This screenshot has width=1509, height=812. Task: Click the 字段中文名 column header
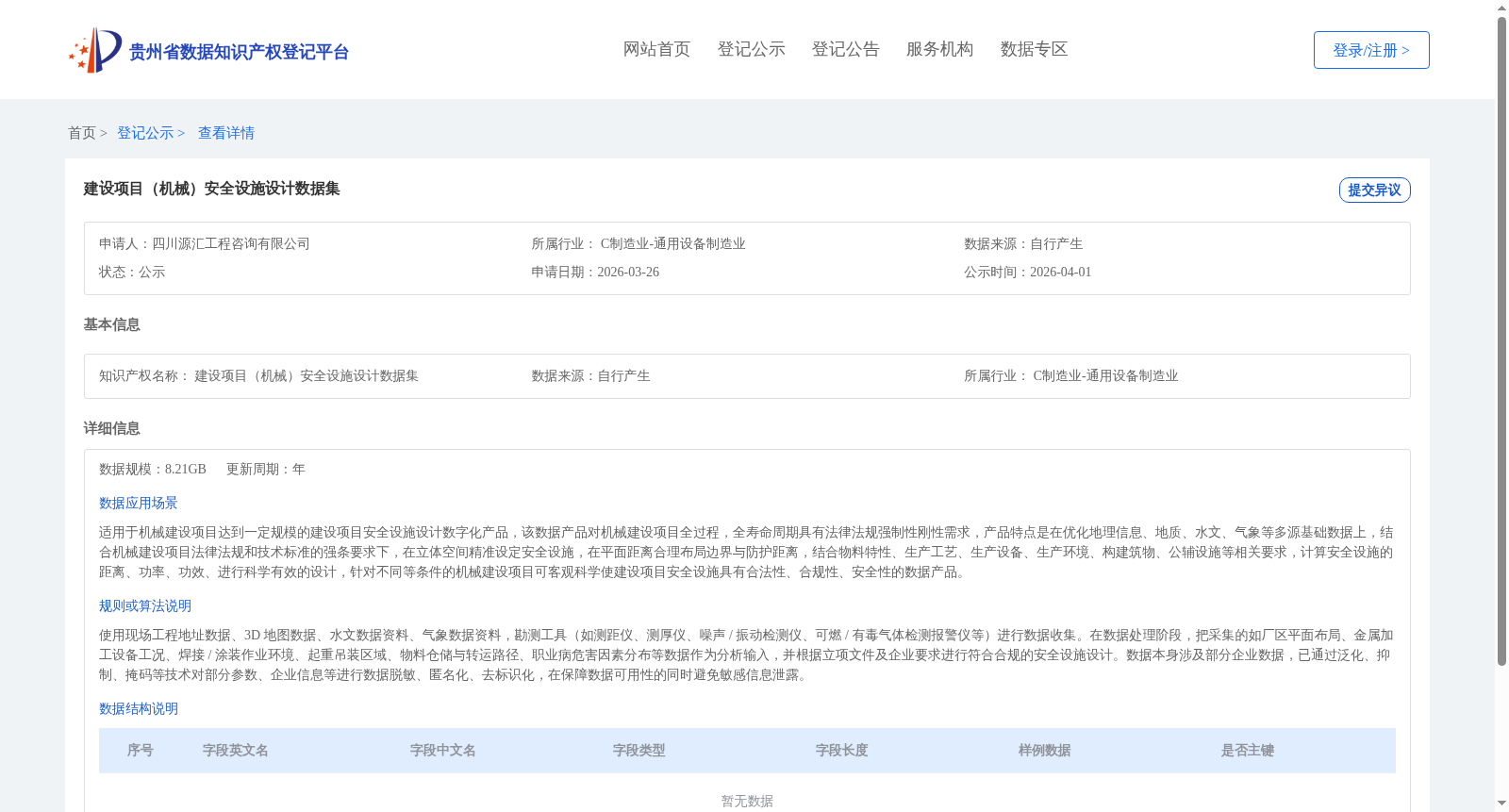coord(443,751)
